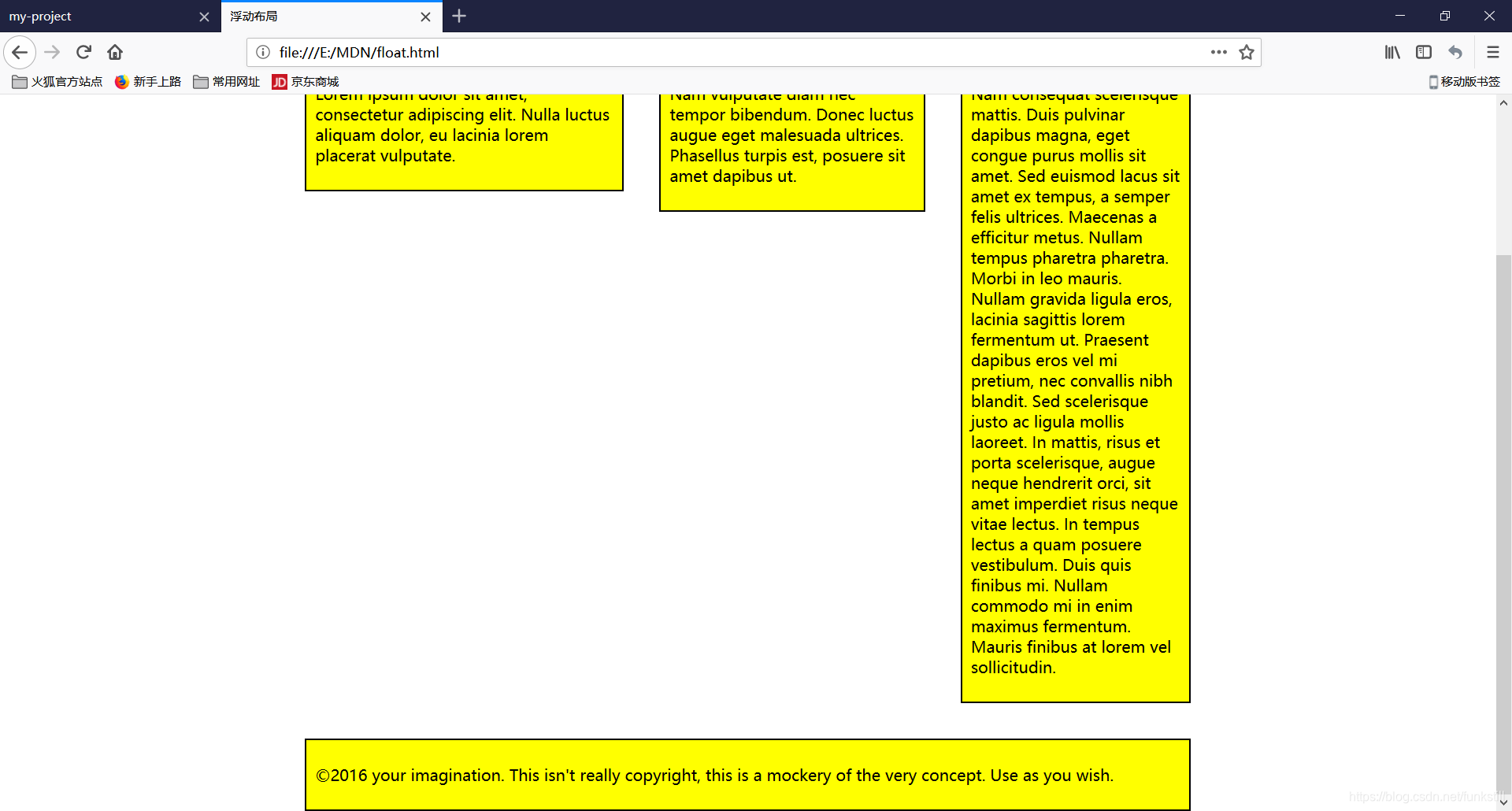
Task: Open the home page button
Action: tap(115, 53)
